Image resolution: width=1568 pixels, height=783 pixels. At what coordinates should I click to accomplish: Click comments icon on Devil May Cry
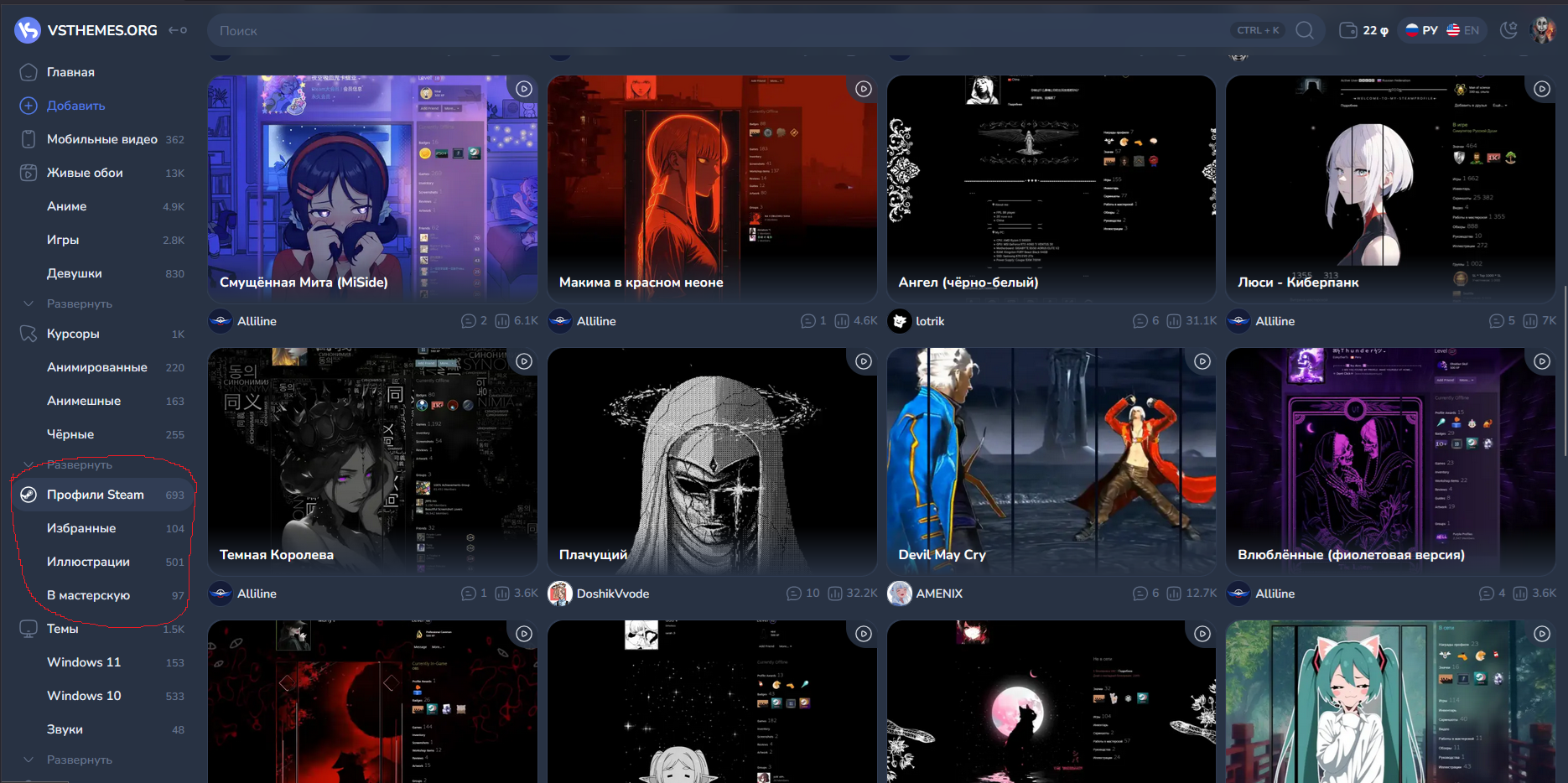point(1140,594)
